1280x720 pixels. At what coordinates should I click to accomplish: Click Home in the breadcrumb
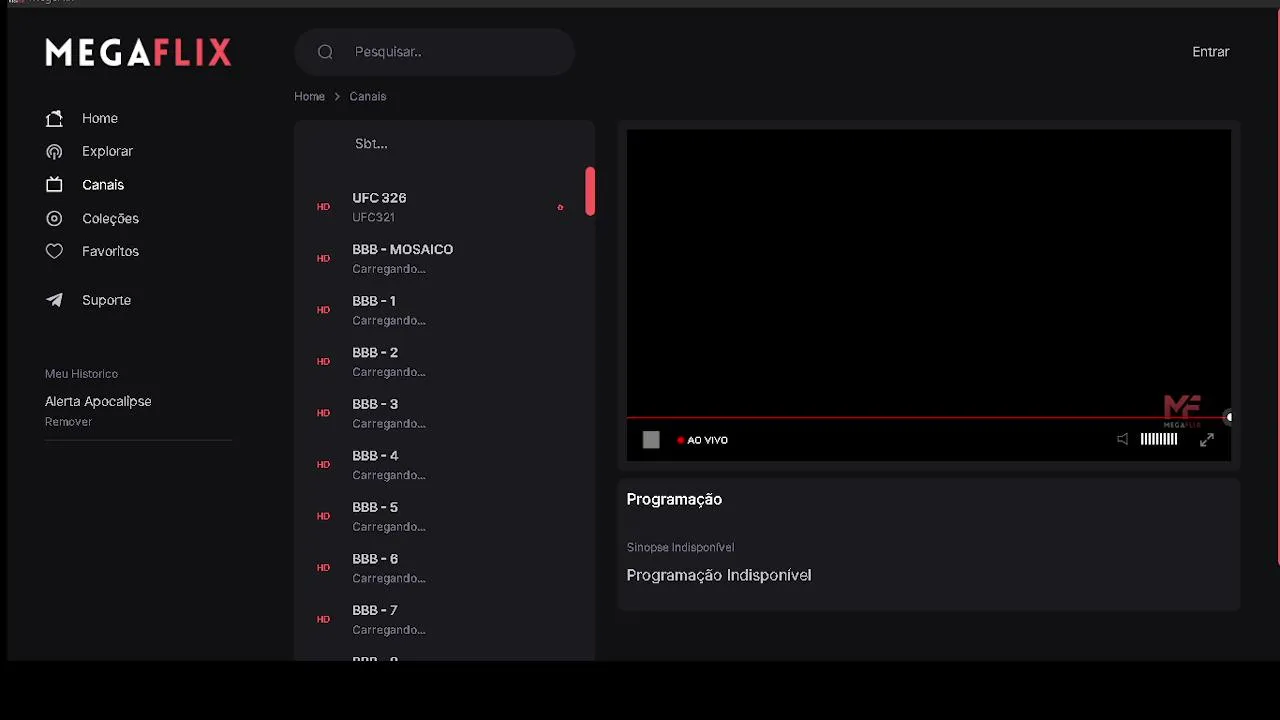(309, 96)
